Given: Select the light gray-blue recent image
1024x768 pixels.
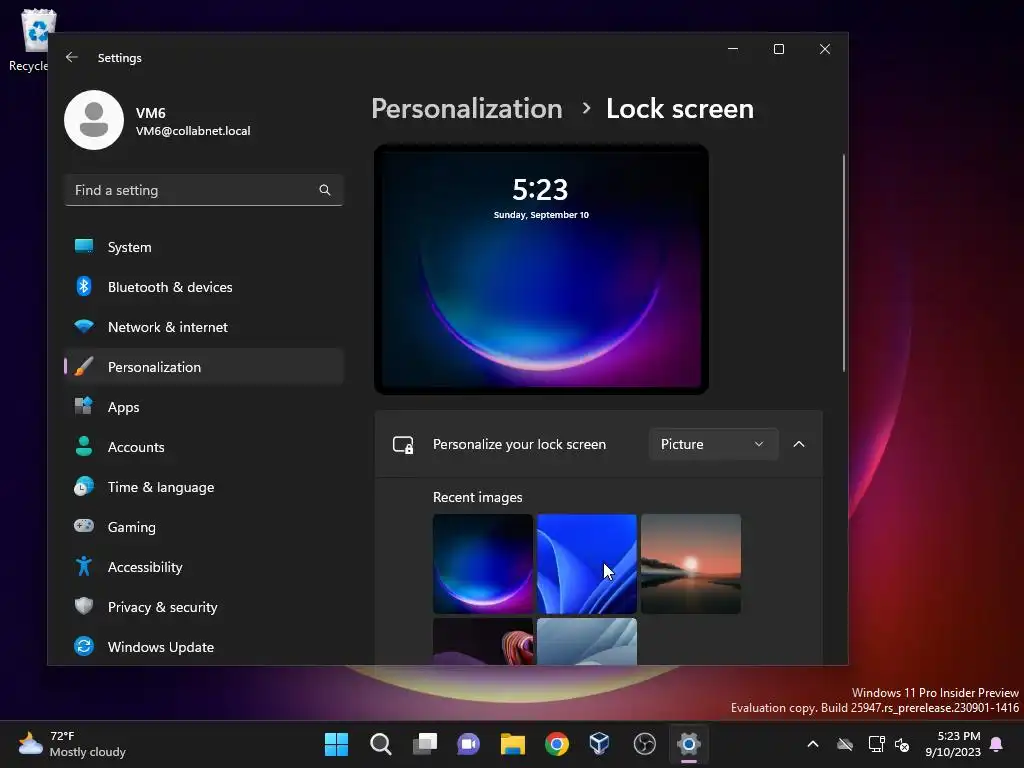Looking at the screenshot, I should coord(586,641).
